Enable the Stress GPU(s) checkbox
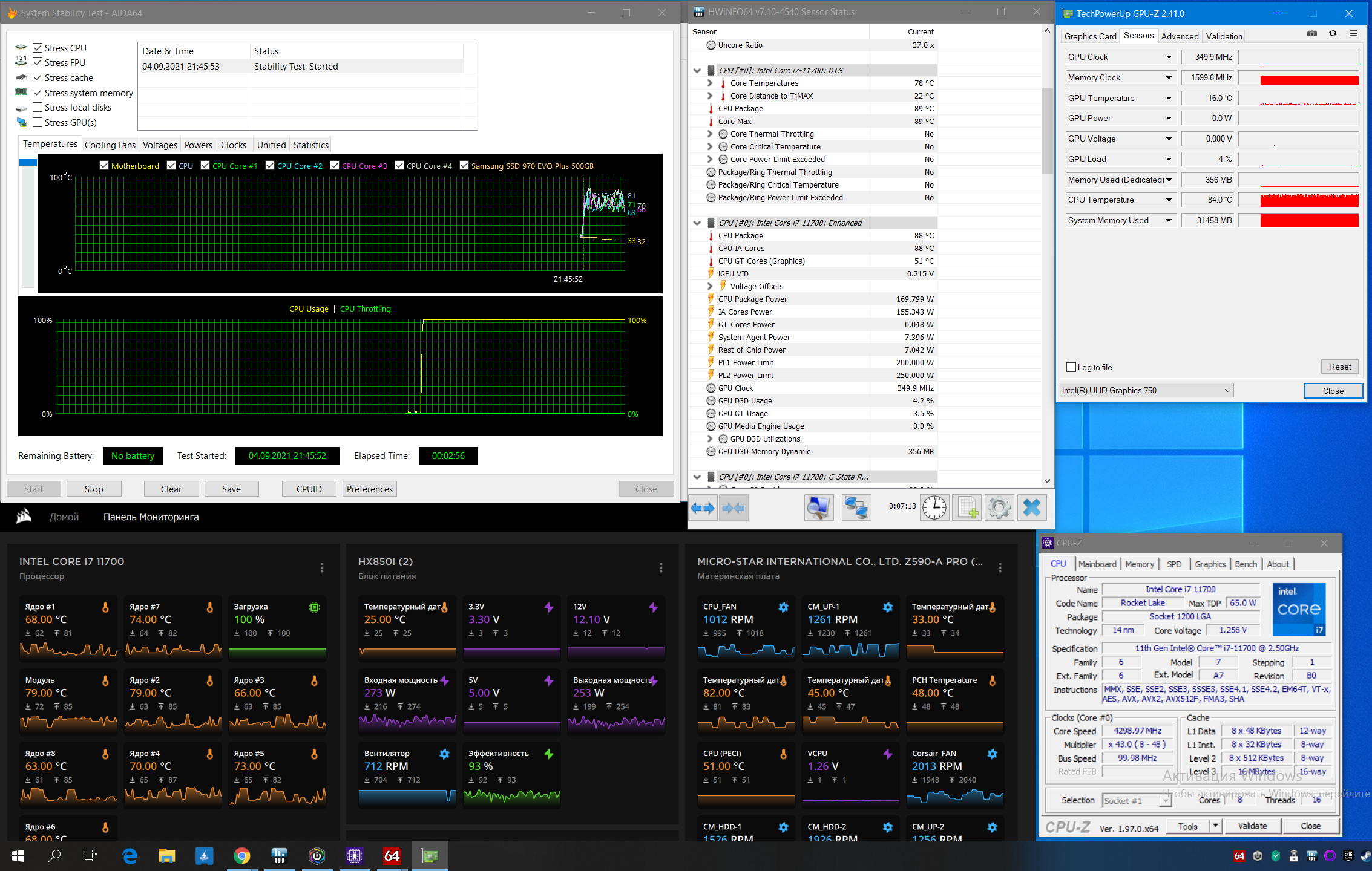The height and width of the screenshot is (871, 1372). point(38,122)
